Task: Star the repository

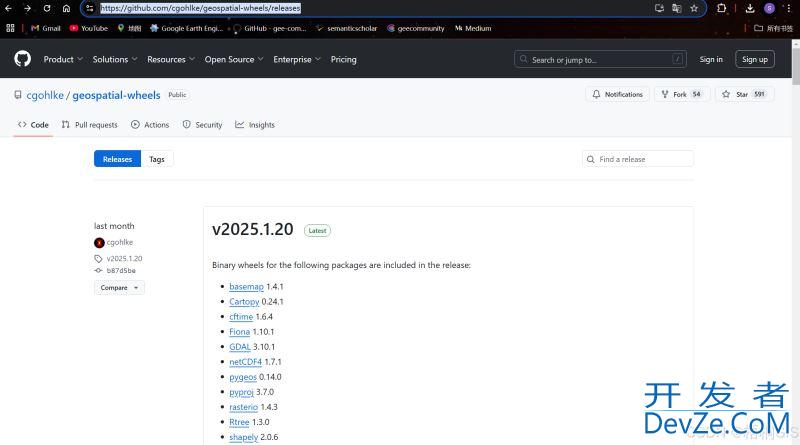Action: (744, 94)
